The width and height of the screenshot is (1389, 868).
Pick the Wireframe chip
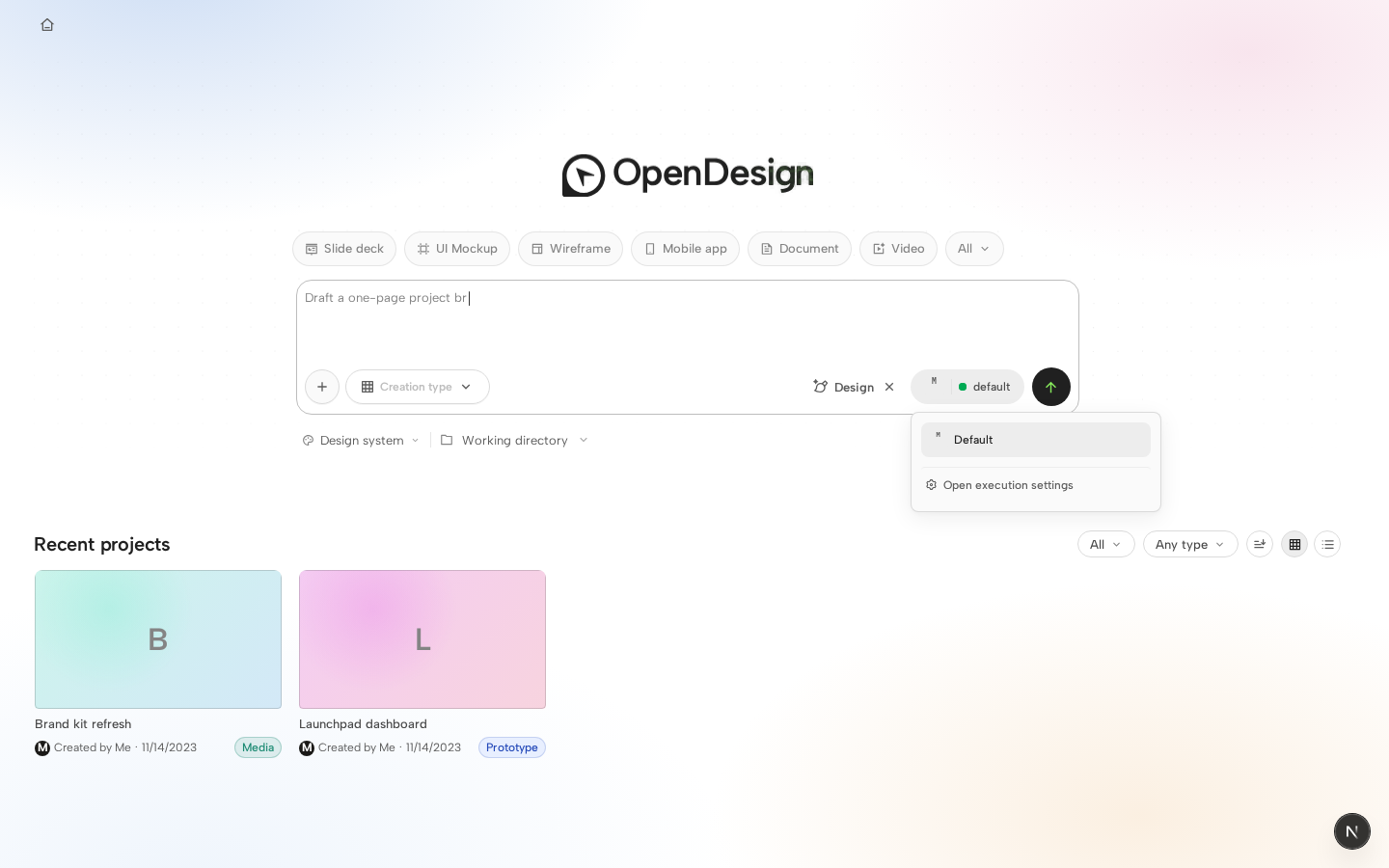(570, 249)
